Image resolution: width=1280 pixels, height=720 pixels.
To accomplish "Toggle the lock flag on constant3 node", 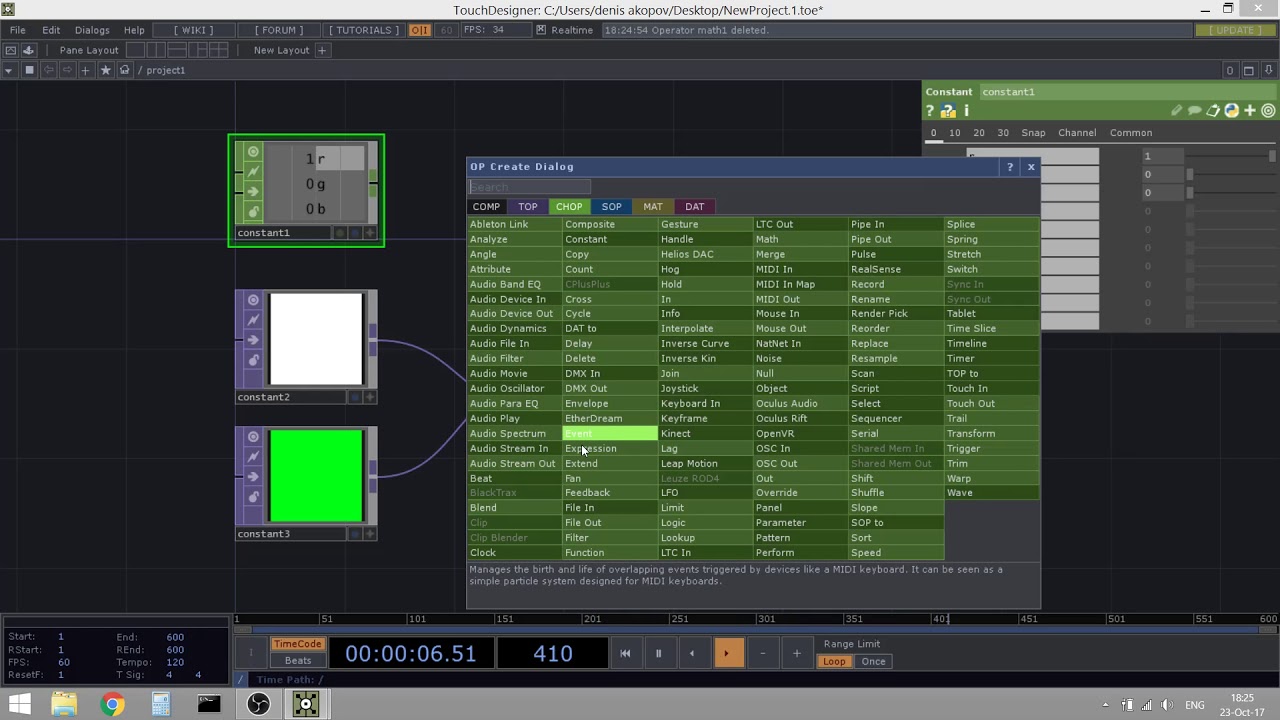I will pyautogui.click(x=253, y=497).
